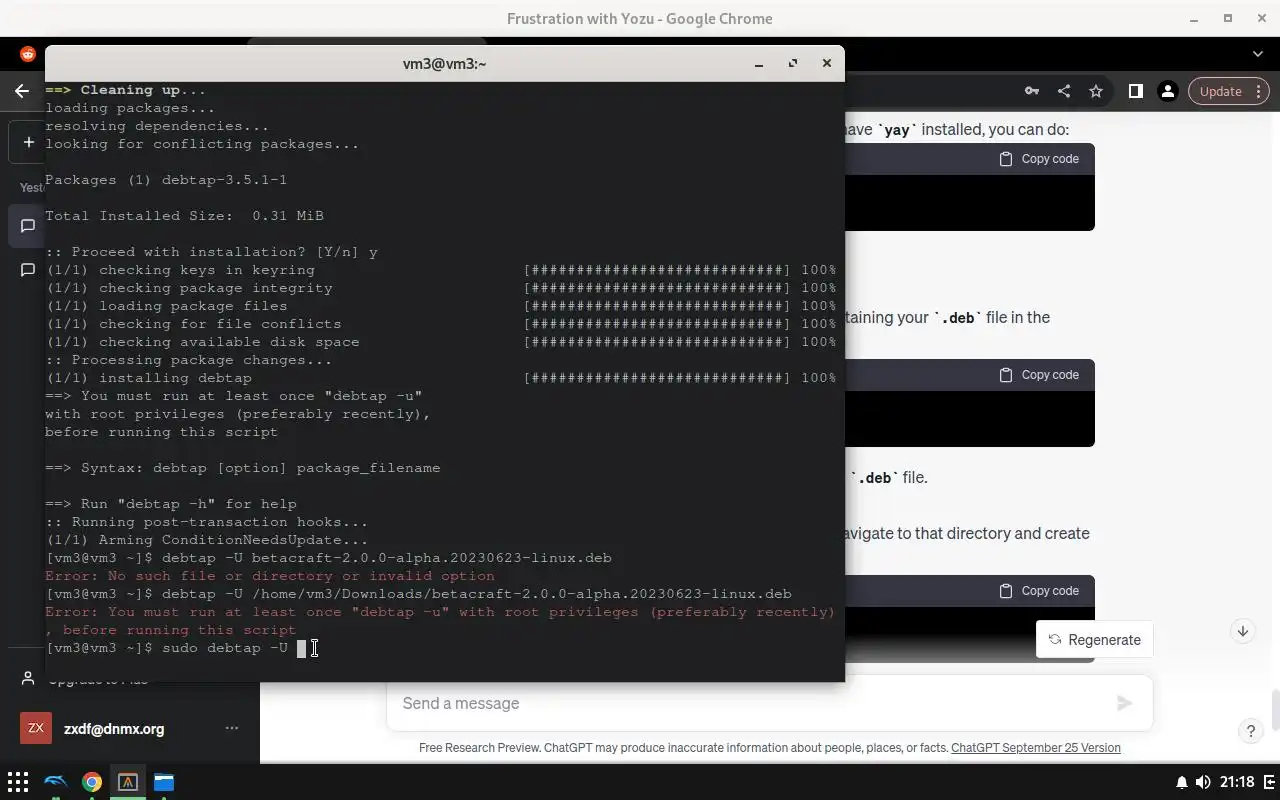Viewport: 1280px width, 800px height.
Task: Copy code from the second code block
Action: 1039,375
